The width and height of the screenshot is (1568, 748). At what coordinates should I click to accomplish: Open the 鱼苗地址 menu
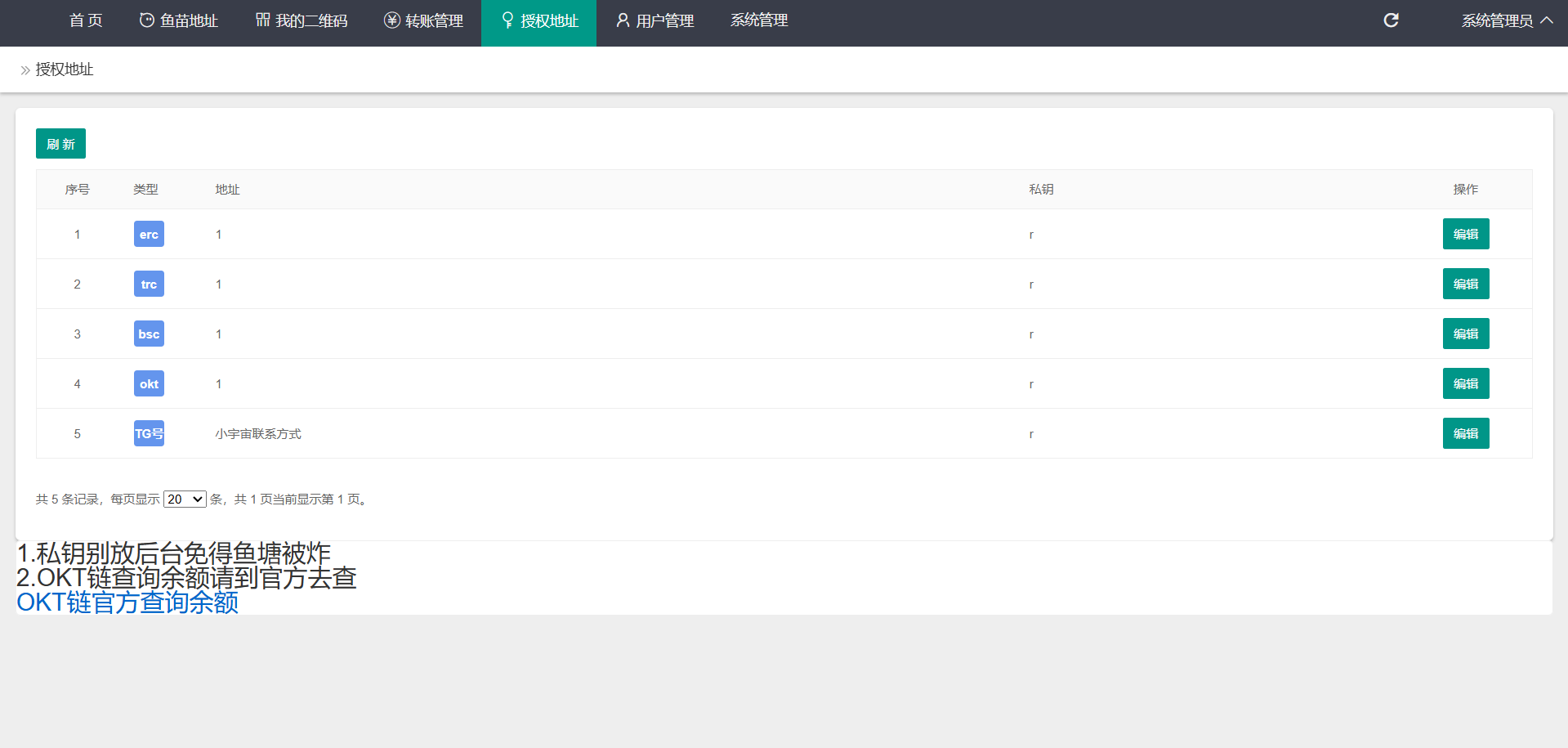click(179, 21)
